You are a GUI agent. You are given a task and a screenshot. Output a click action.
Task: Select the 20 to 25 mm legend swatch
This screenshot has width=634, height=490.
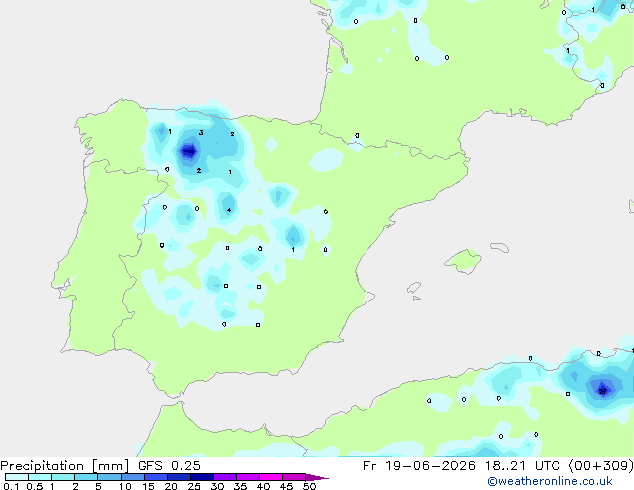pos(178,477)
